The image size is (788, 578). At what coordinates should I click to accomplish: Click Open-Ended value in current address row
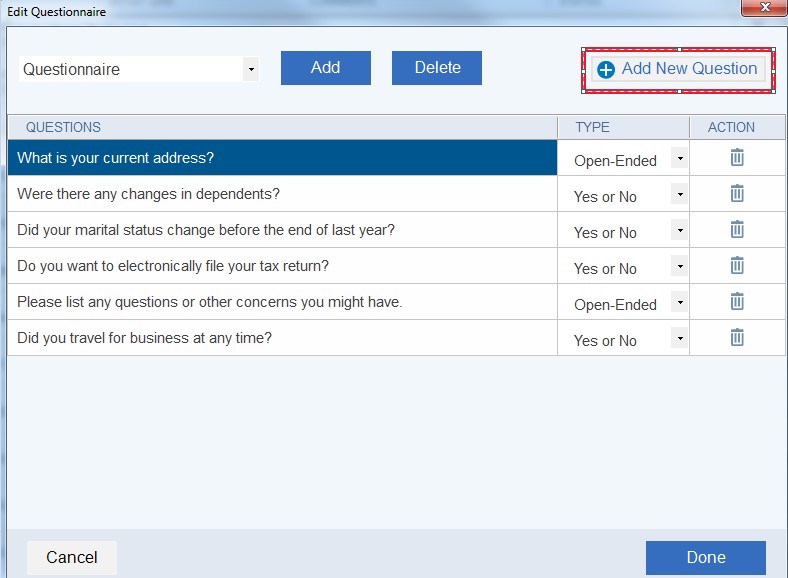615,161
